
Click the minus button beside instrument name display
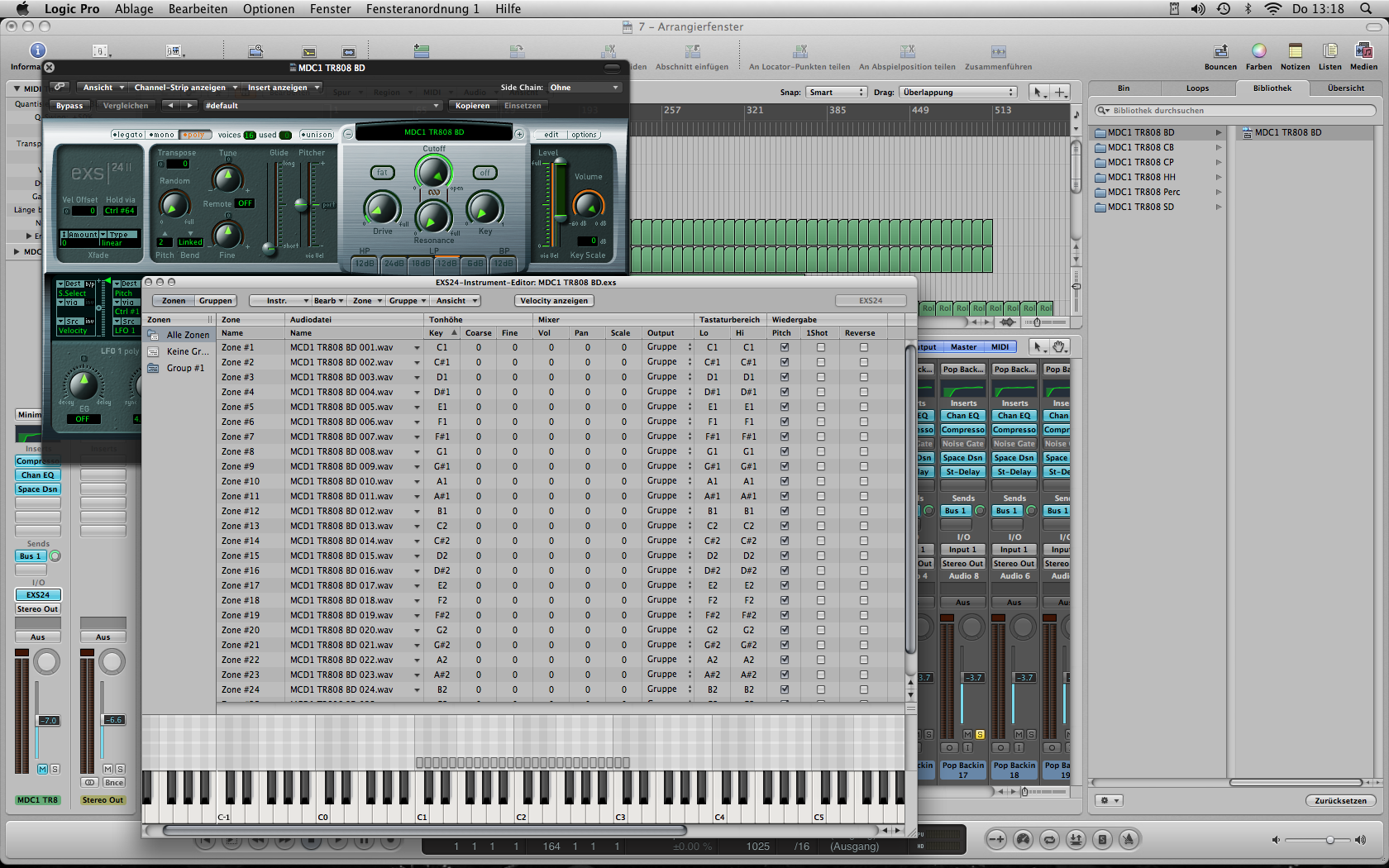tap(348, 134)
